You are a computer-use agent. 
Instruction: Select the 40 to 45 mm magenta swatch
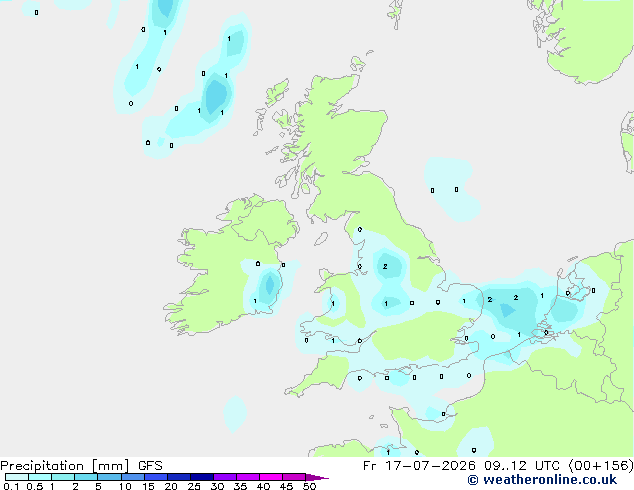[271, 477]
